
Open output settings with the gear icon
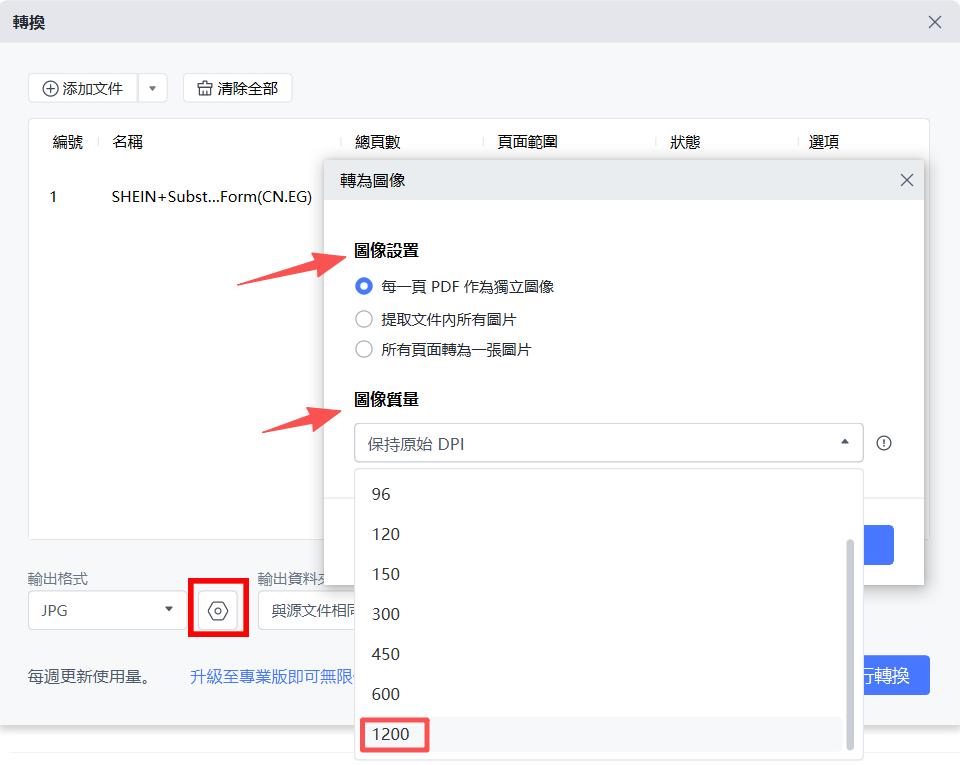tap(217, 608)
